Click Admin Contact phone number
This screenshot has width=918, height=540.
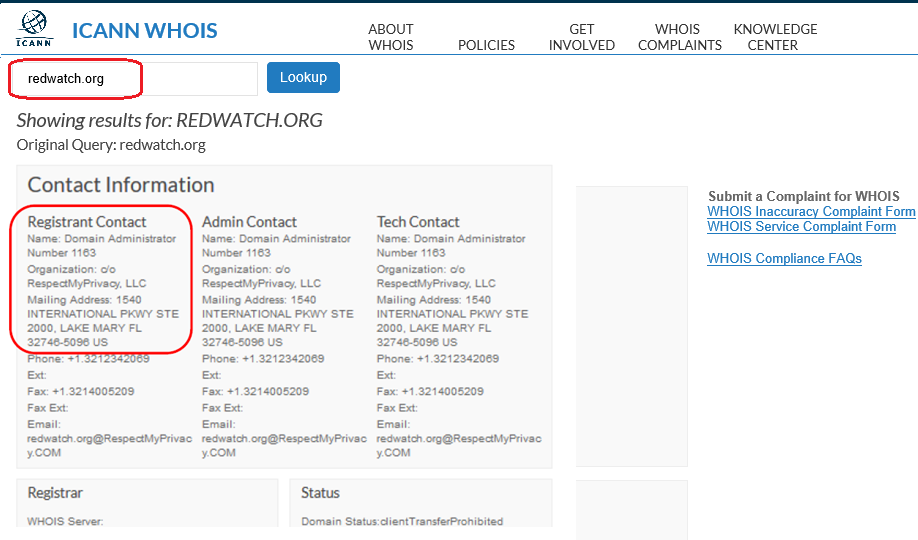point(263,358)
